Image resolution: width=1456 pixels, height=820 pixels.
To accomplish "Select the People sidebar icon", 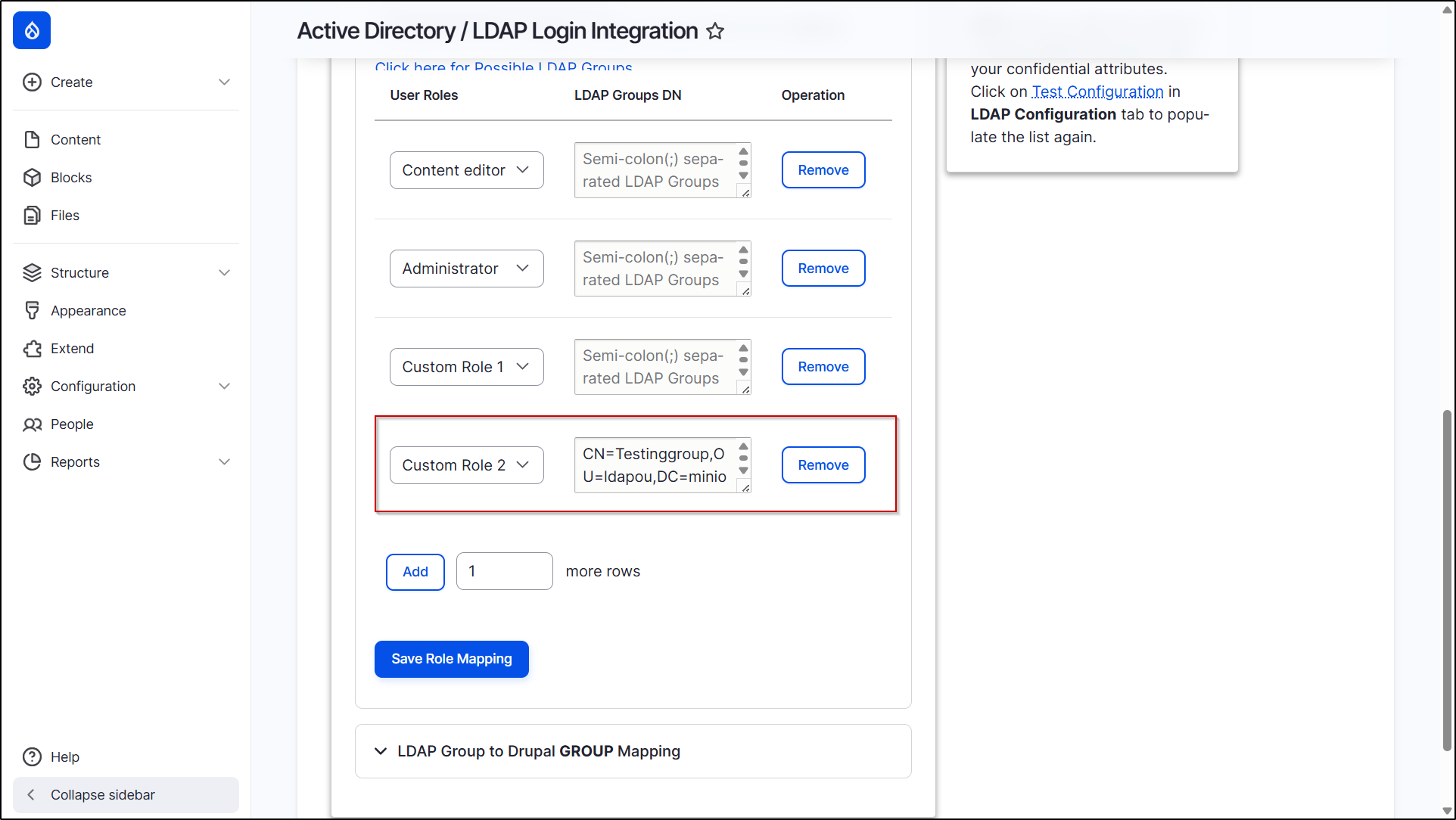I will 33,424.
